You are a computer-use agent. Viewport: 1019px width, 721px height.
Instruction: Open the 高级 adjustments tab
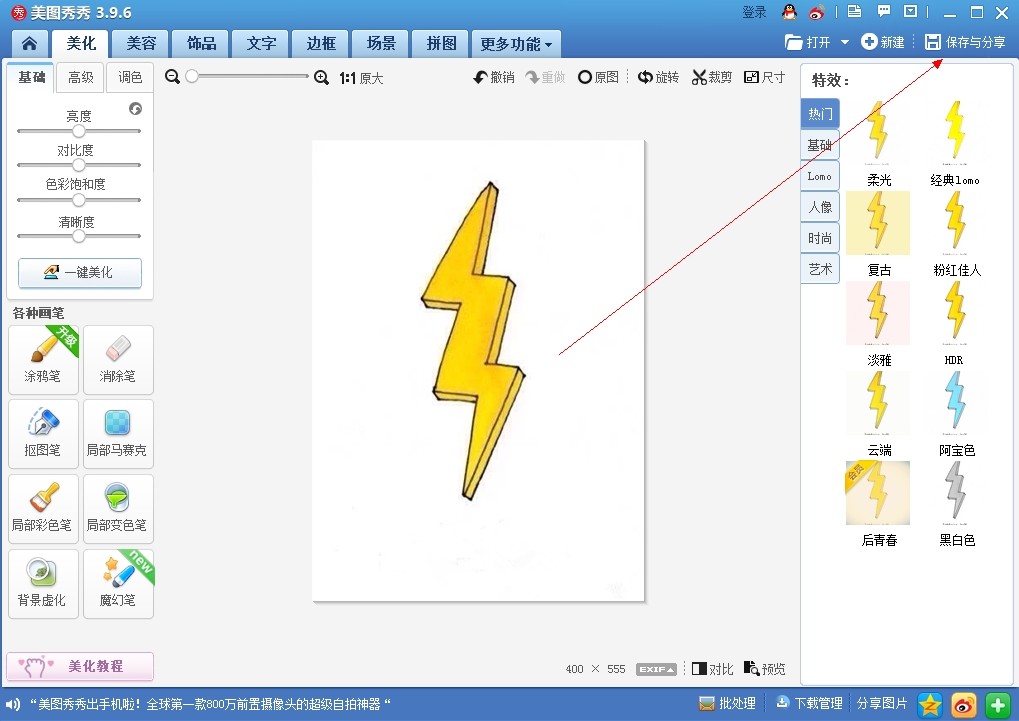(81, 78)
